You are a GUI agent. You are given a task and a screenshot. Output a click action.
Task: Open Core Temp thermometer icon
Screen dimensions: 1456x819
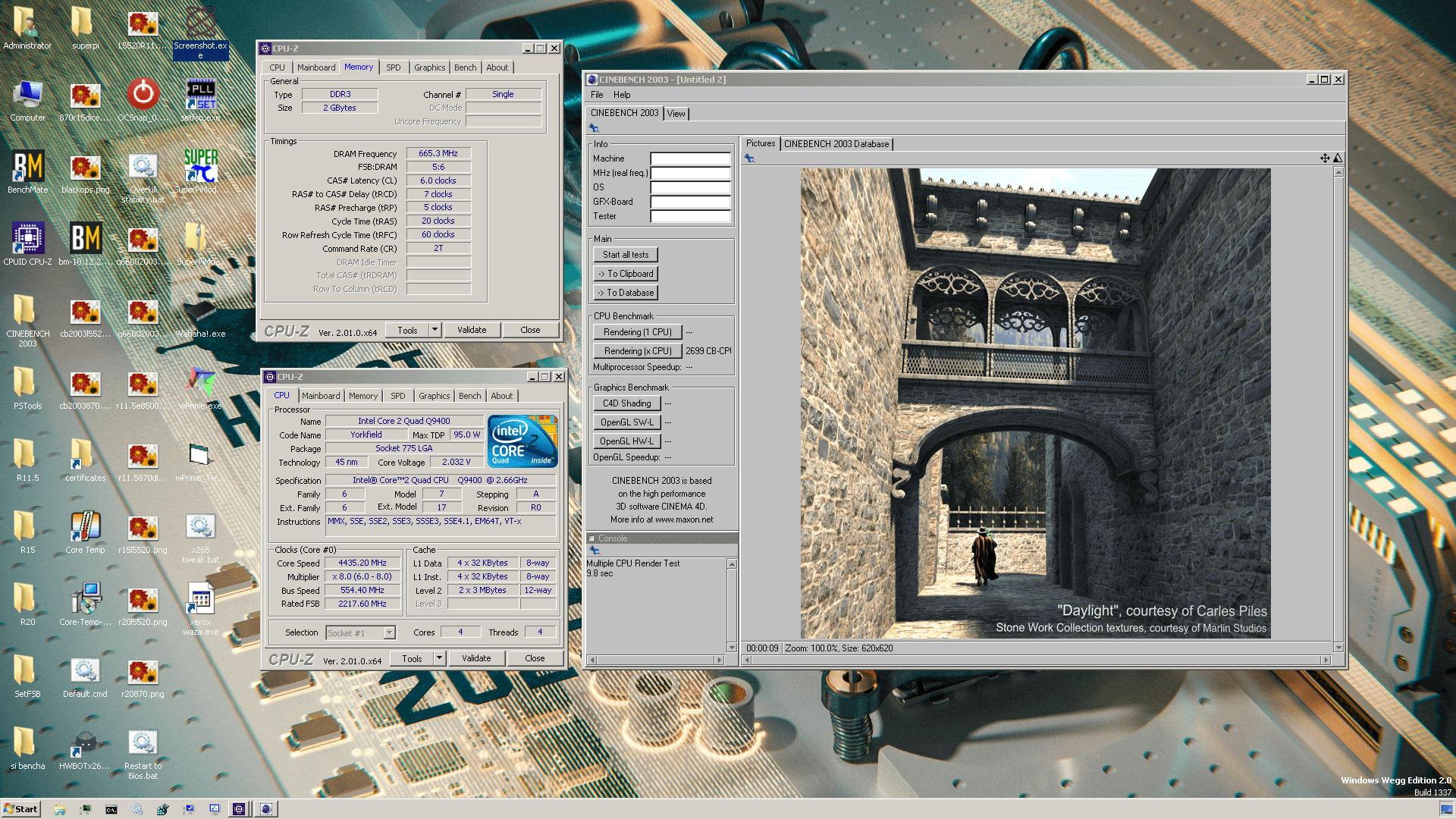coord(85,532)
